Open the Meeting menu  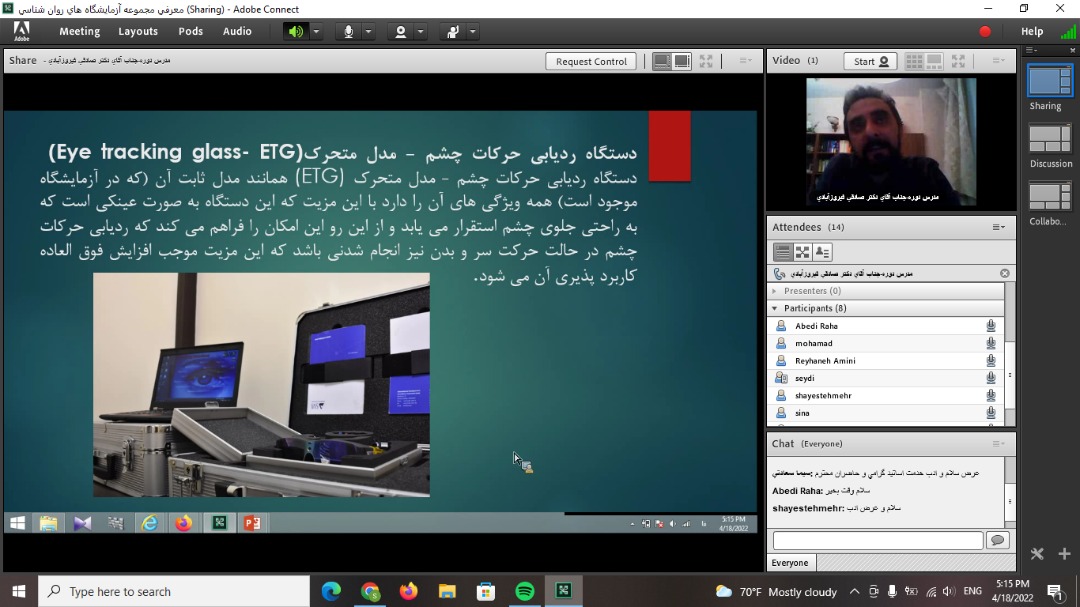tap(79, 31)
